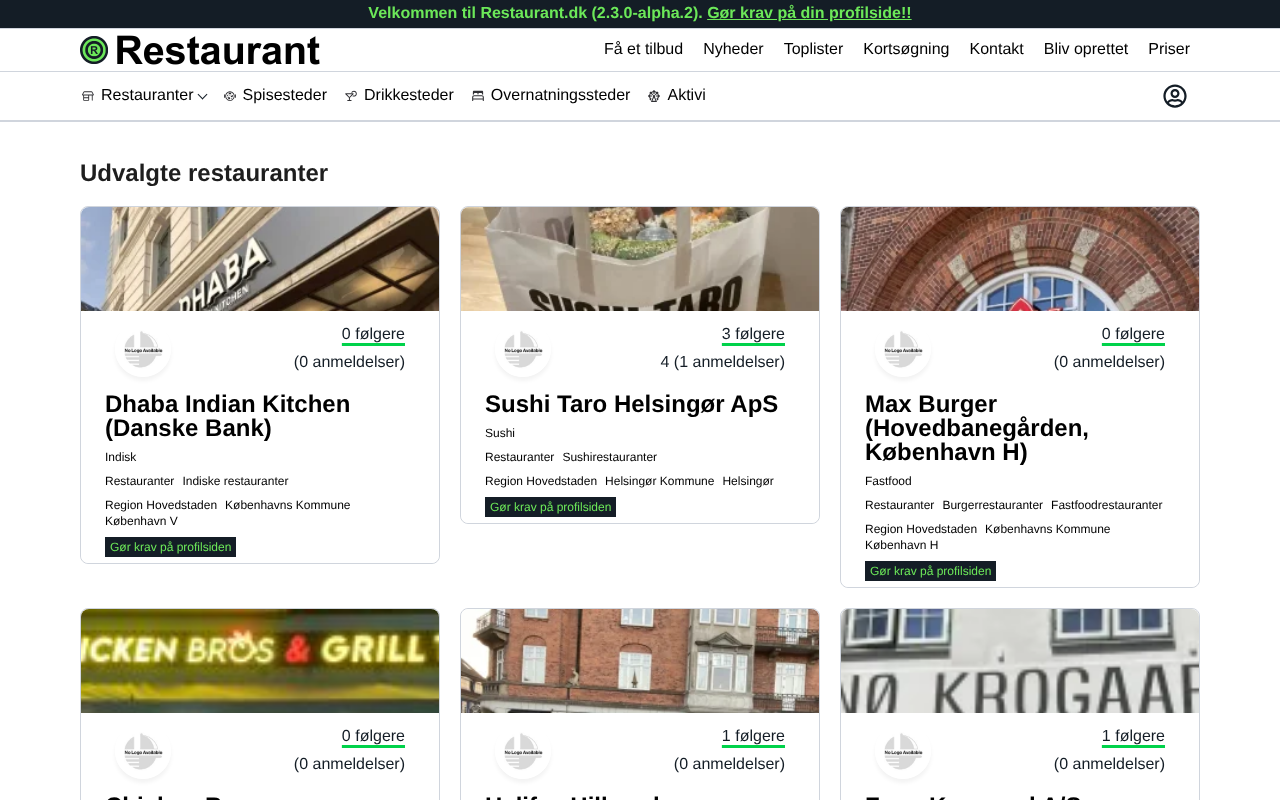Open the Max Burger brick-arch photo
This screenshot has width=1280, height=800.
[x=1020, y=259]
